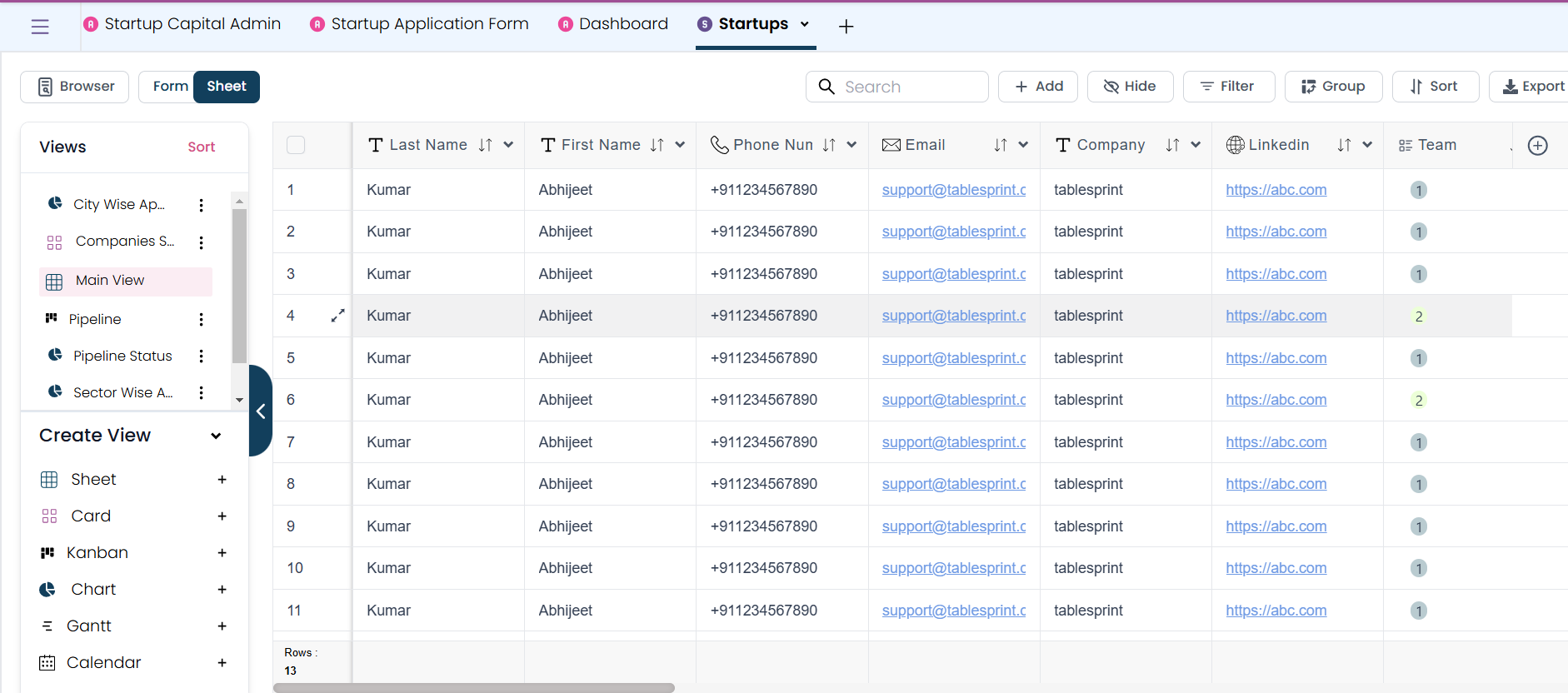Sort by First Name column arrows icon

pos(657,145)
